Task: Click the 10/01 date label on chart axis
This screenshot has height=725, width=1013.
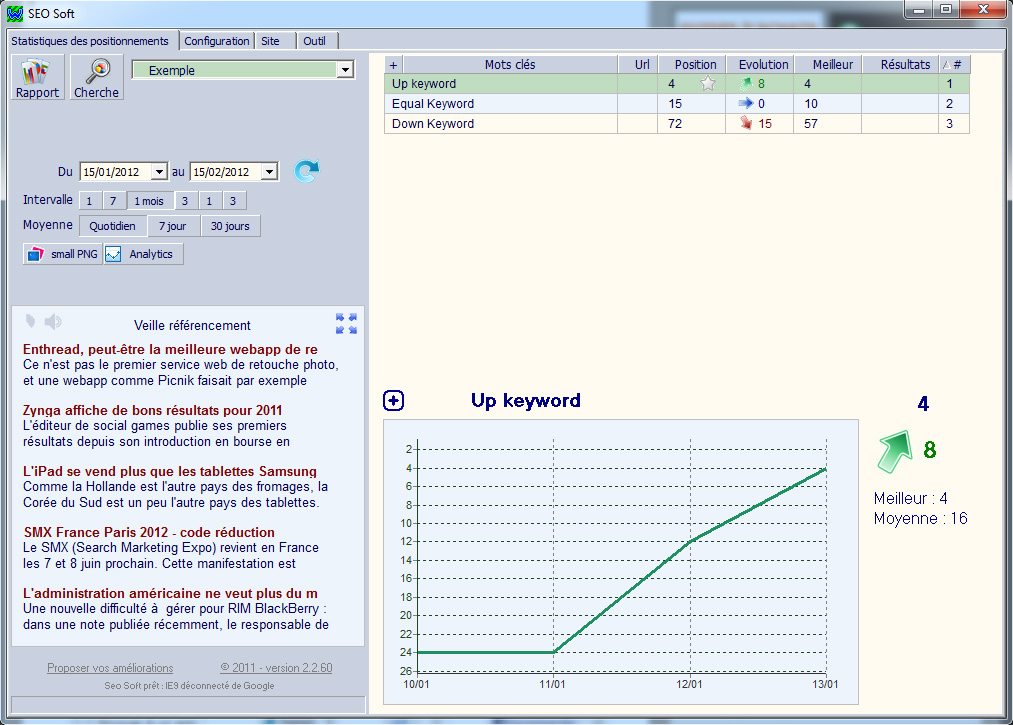Action: click(416, 684)
